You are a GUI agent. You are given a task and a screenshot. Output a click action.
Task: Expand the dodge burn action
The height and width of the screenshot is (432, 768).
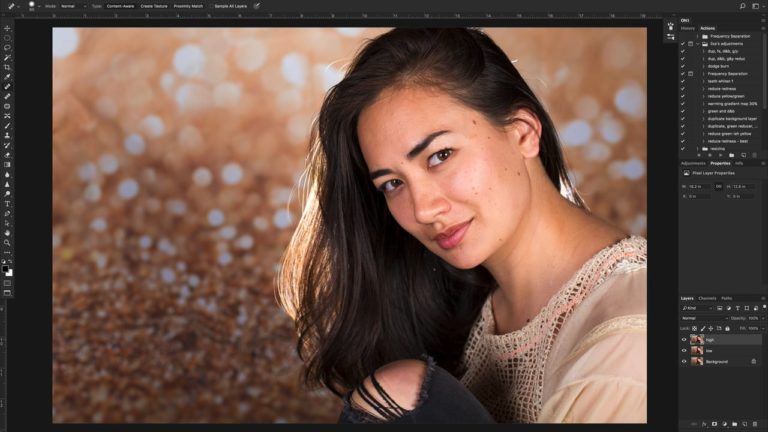click(703, 66)
